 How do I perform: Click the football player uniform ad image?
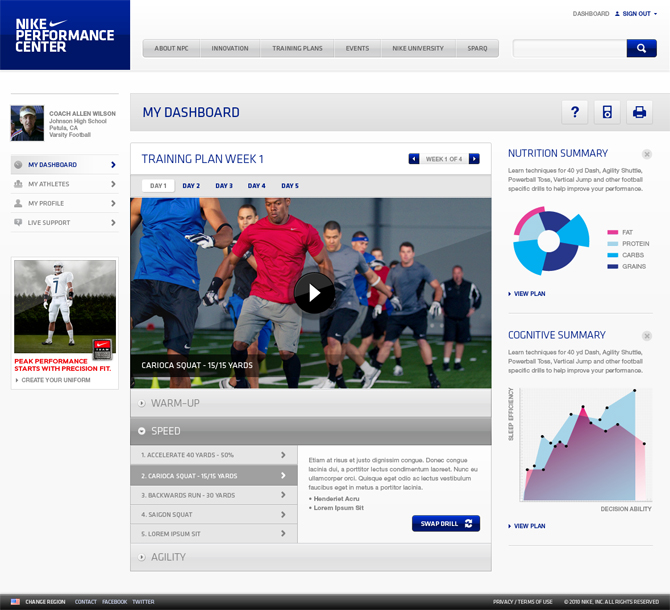click(65, 307)
